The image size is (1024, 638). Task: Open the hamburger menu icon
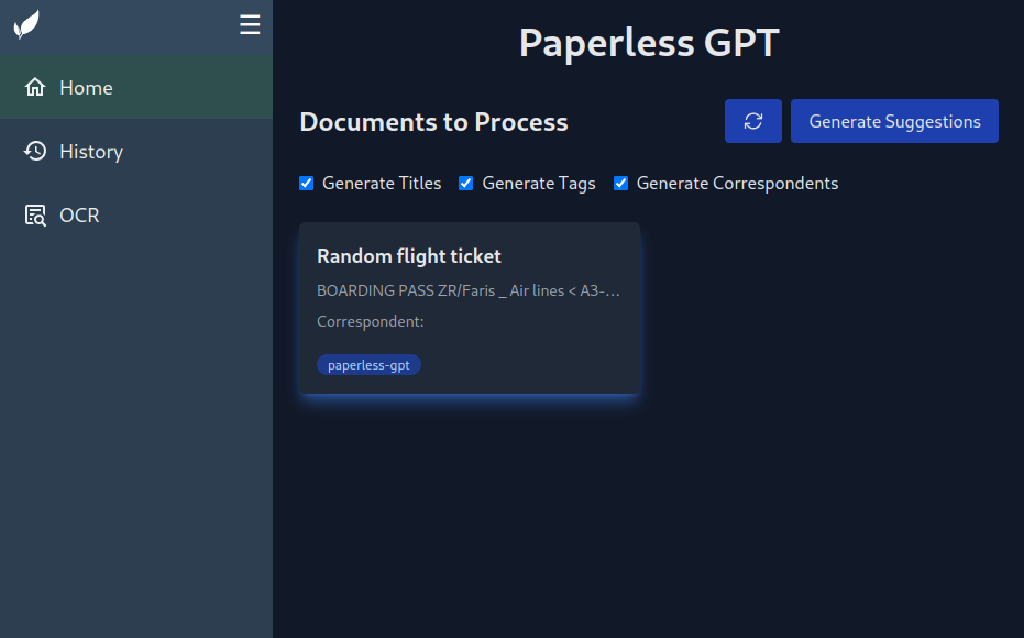coord(249,24)
